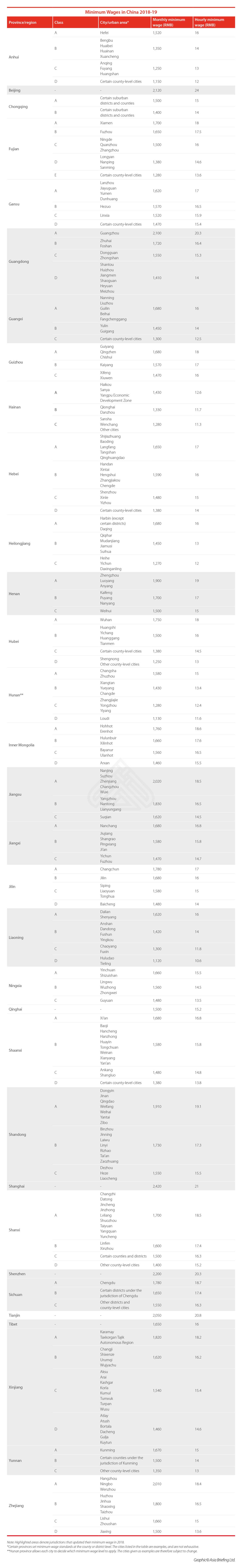Click the Inner Mongolia province label
242x1568 pixels.
pos(21,745)
